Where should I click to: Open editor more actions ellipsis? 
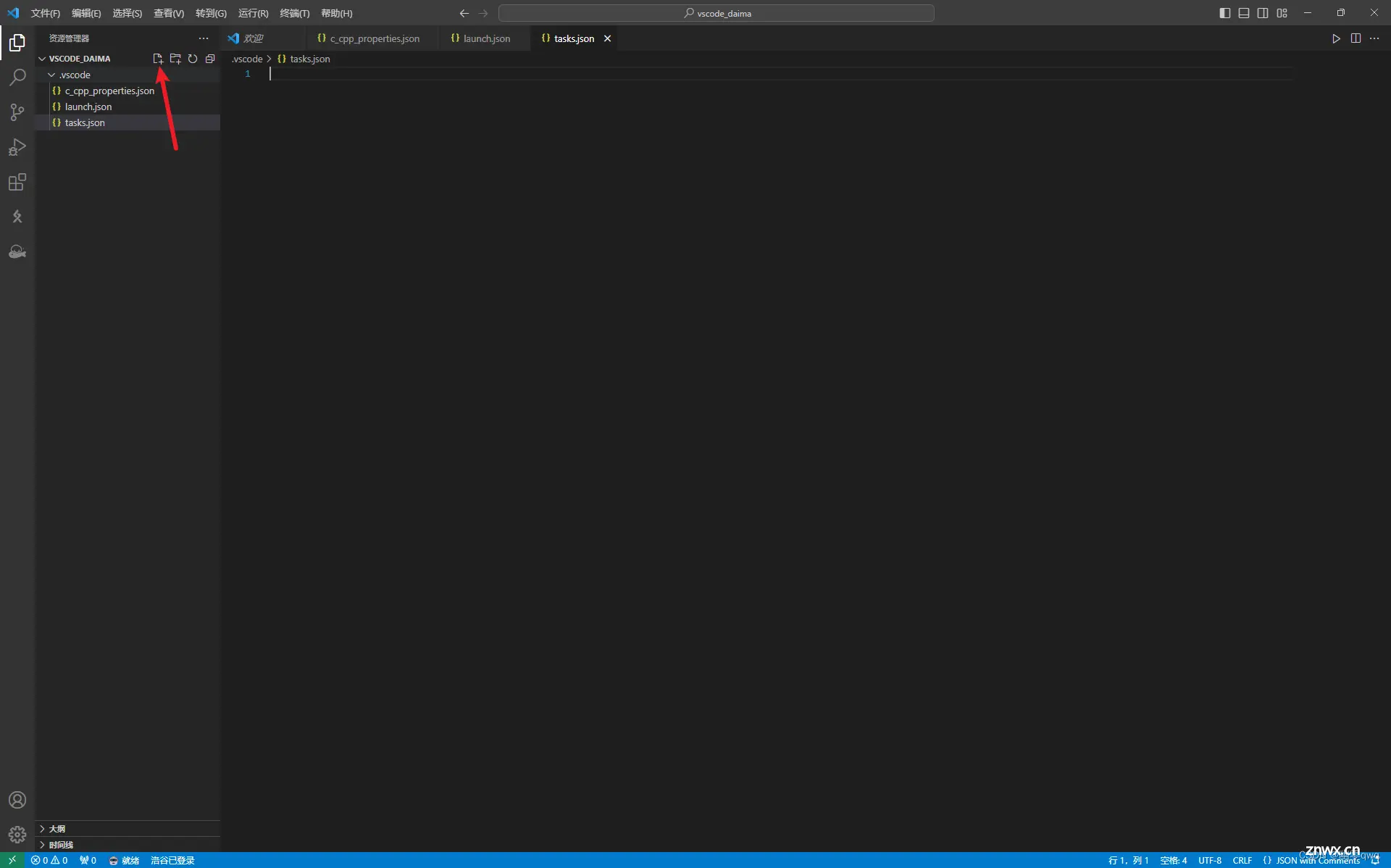(1374, 38)
